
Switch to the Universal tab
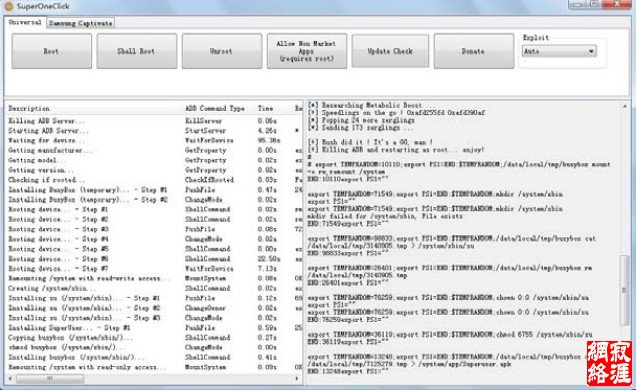25,22
